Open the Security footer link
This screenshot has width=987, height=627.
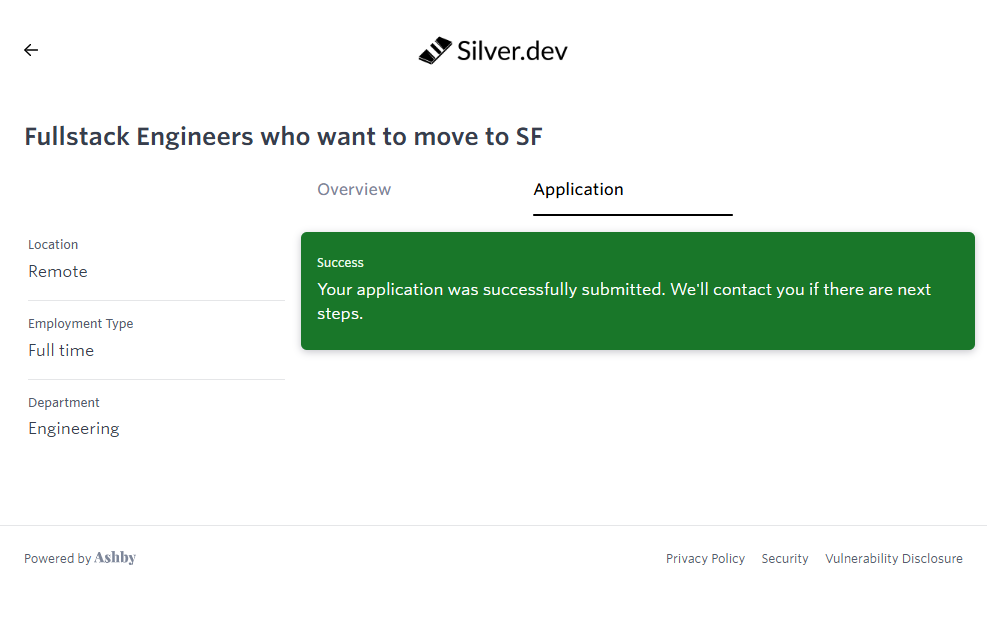coord(785,559)
